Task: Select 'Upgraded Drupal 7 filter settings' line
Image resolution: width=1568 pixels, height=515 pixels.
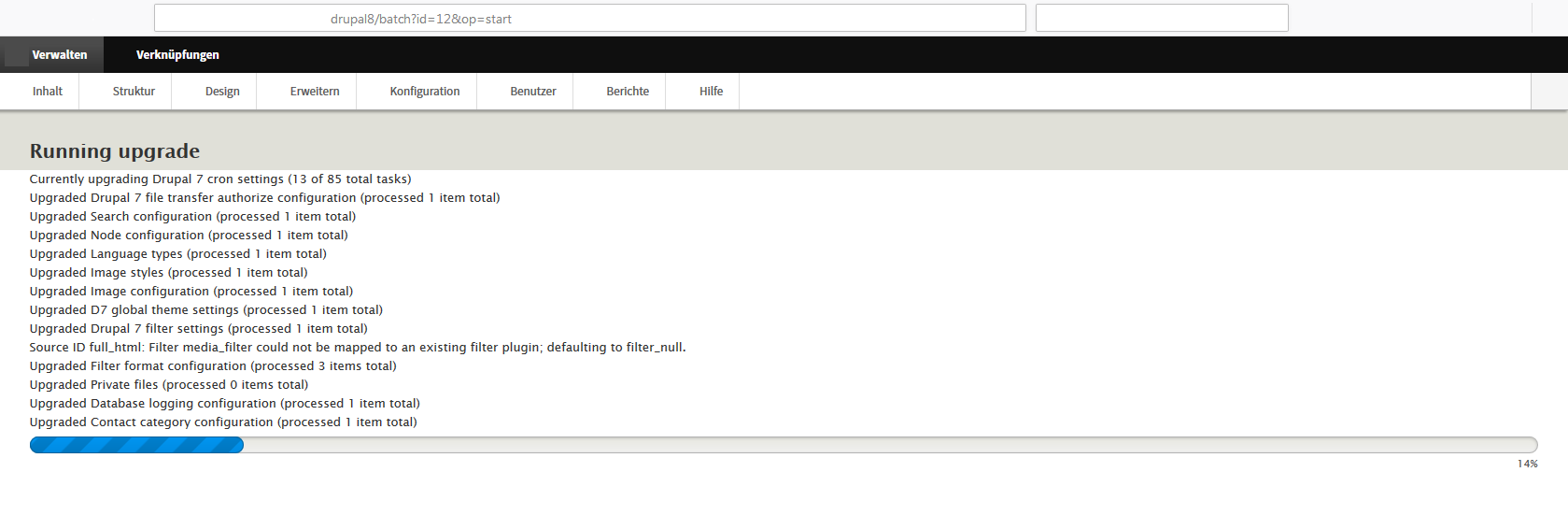Action: (199, 329)
